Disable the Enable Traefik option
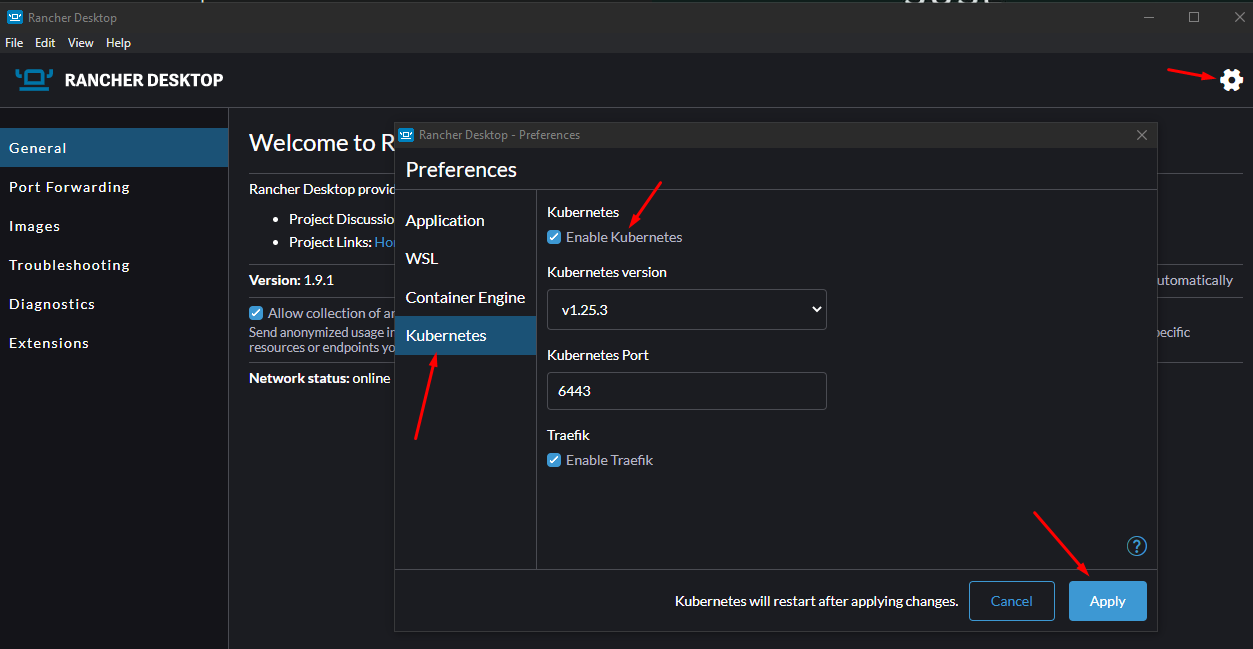The width and height of the screenshot is (1253, 649). (554, 460)
